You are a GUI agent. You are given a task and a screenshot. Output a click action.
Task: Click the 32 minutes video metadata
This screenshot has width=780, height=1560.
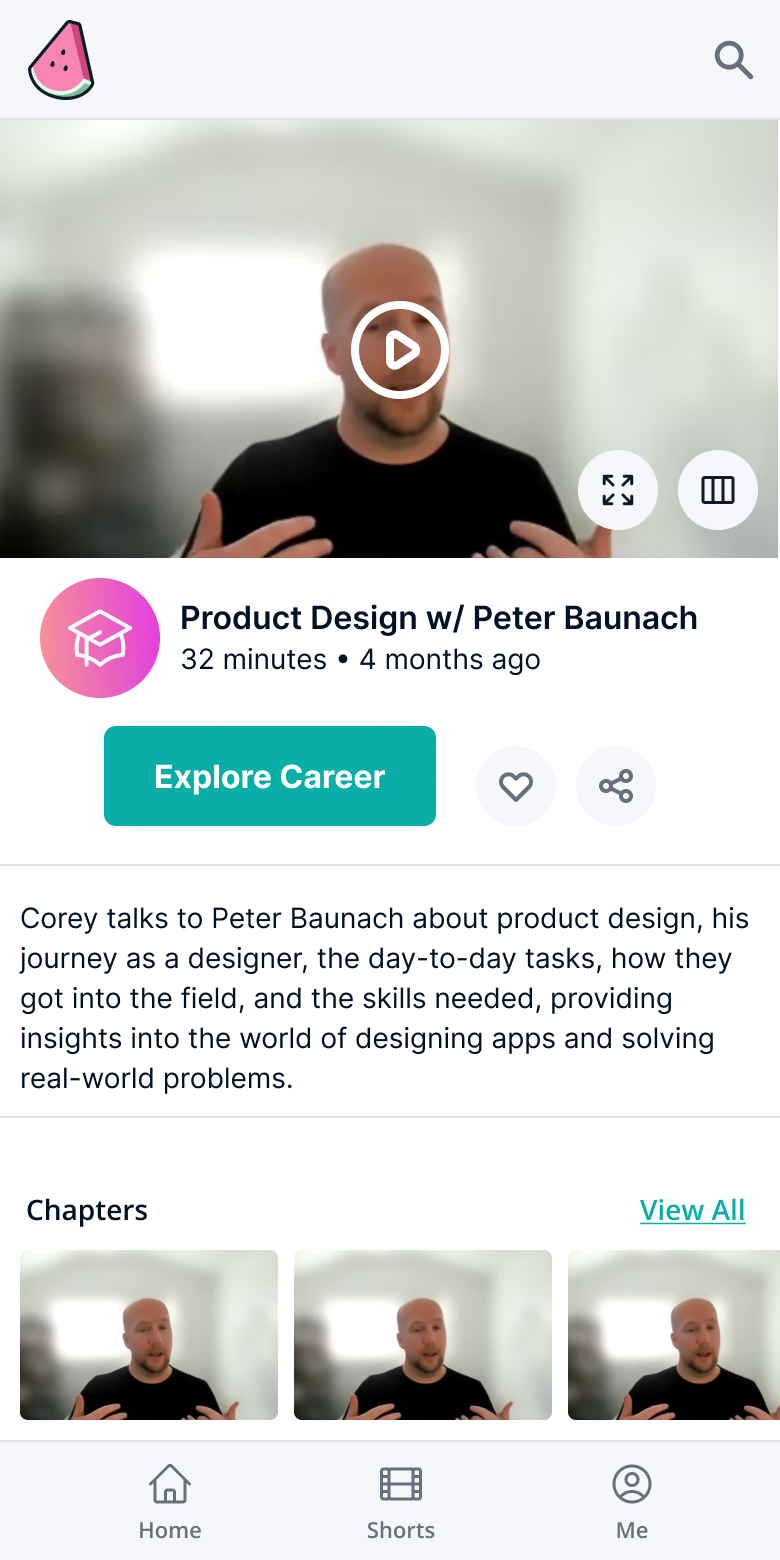254,660
